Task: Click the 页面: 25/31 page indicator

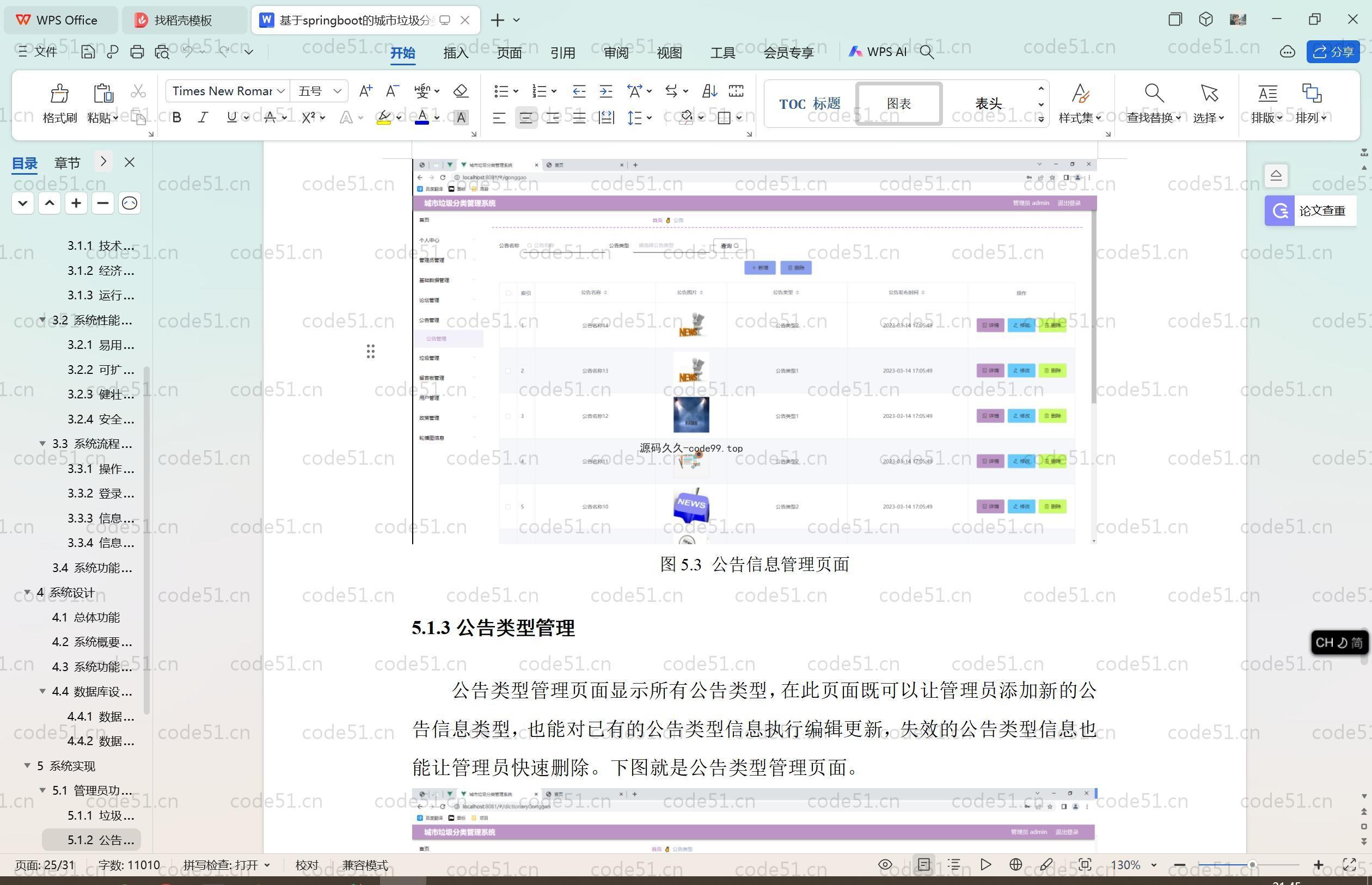Action: pyautogui.click(x=44, y=865)
